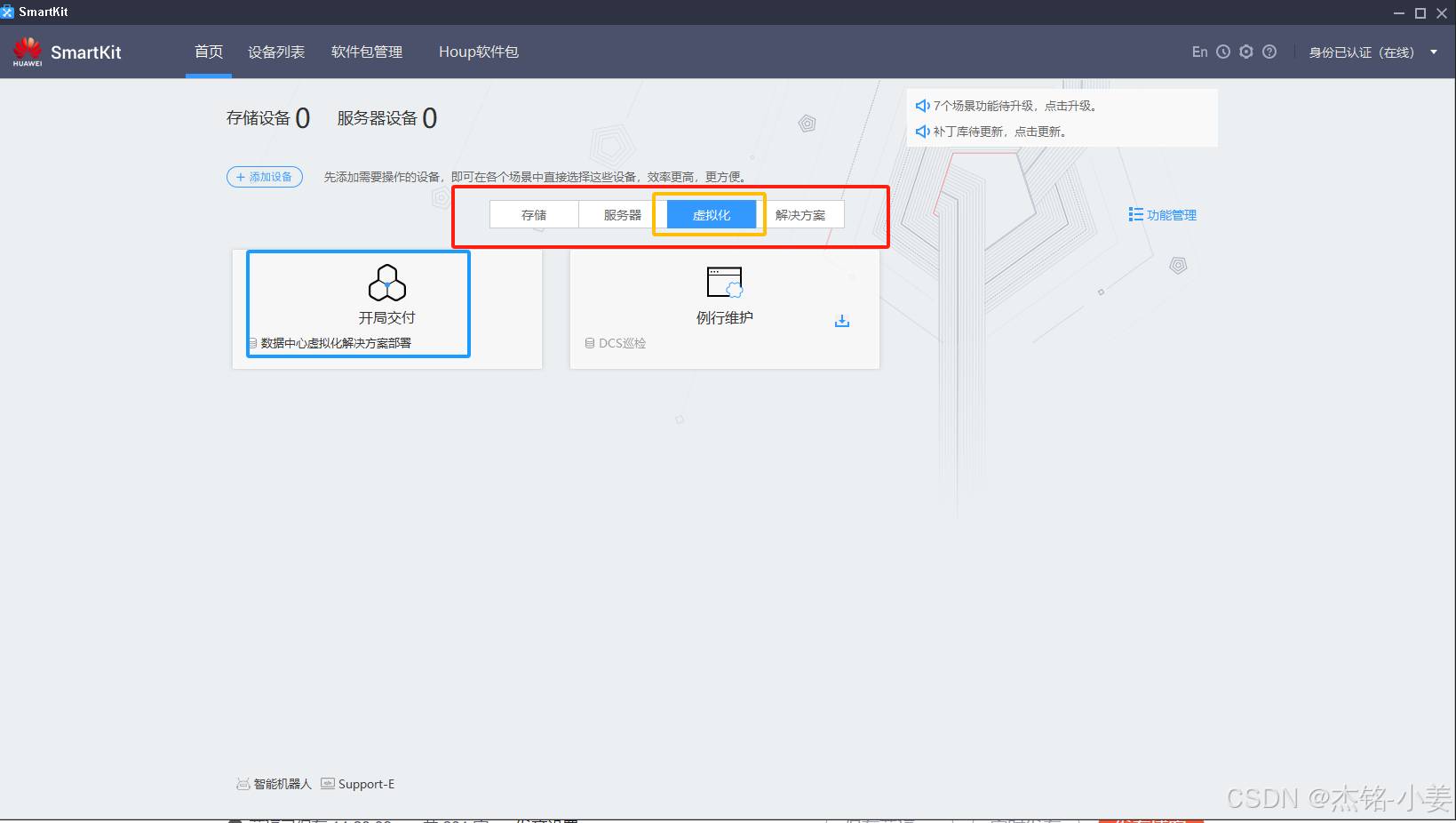
Task: Click speaker icon beside 场景功能待升级
Action: click(922, 106)
